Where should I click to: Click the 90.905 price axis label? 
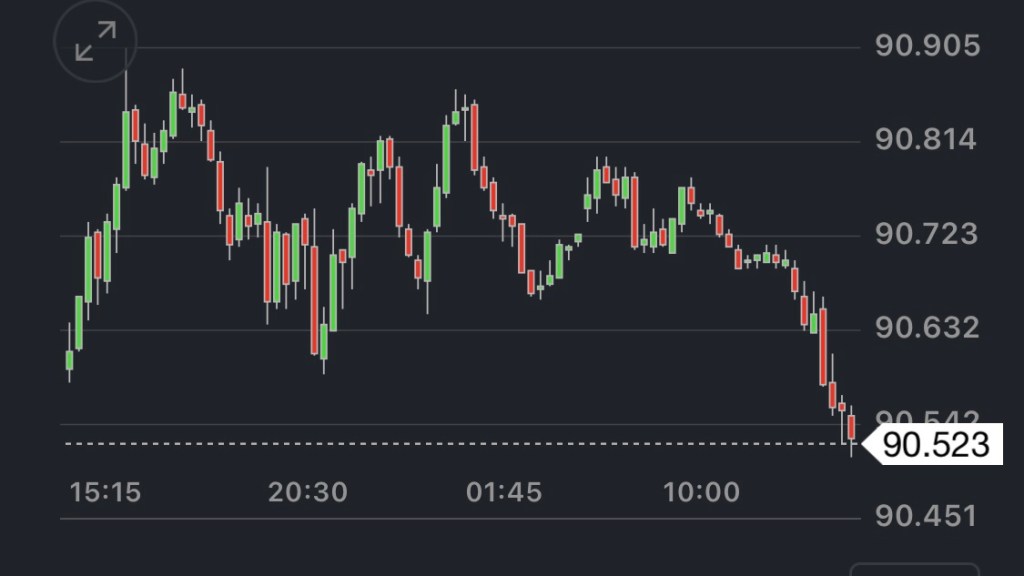tap(927, 46)
